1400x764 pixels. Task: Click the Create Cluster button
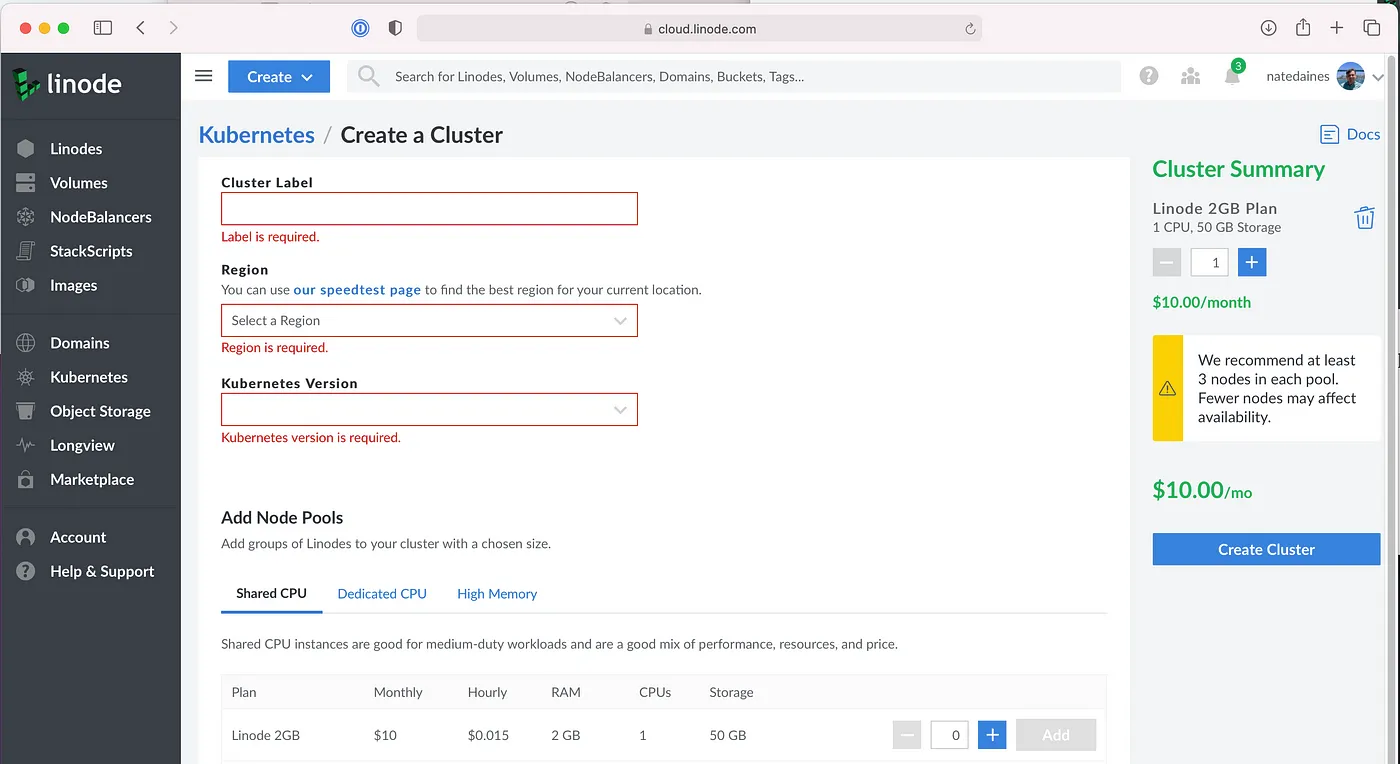(x=1266, y=549)
